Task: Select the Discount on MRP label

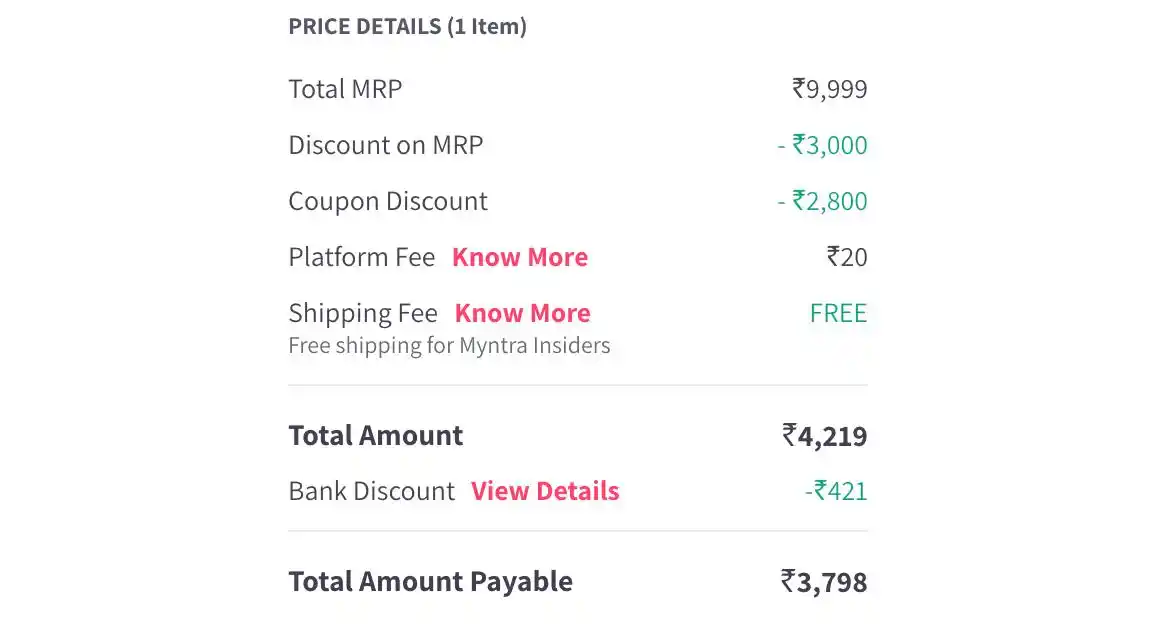Action: (x=386, y=145)
